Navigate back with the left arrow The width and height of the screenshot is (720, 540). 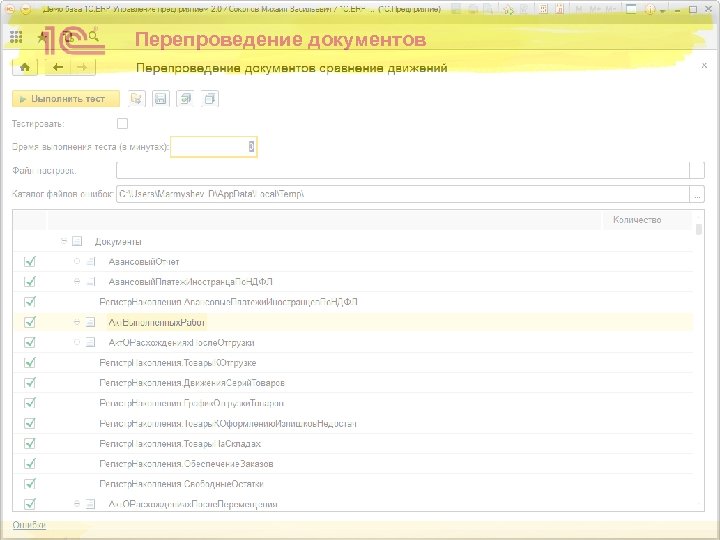click(x=58, y=68)
